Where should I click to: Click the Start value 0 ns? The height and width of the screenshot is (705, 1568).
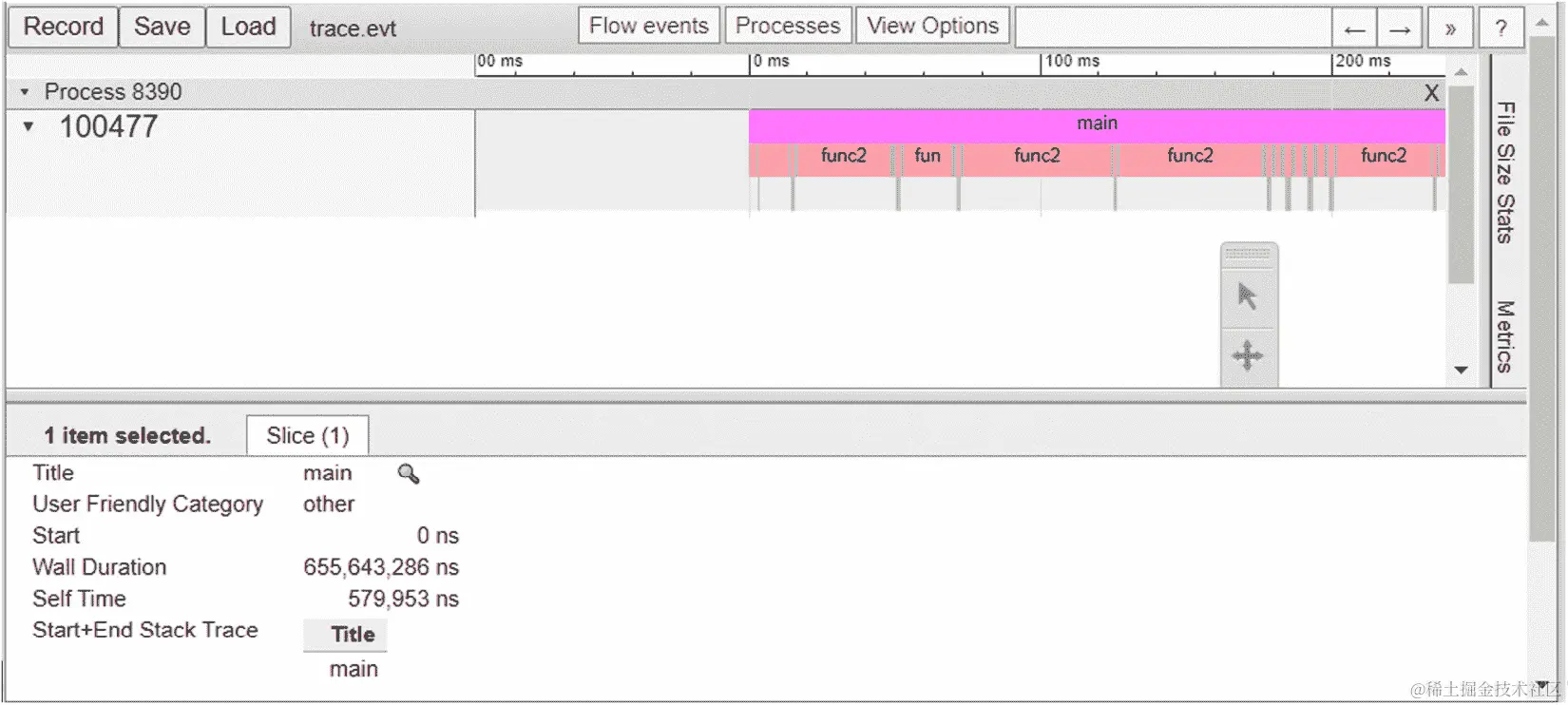[x=437, y=536]
